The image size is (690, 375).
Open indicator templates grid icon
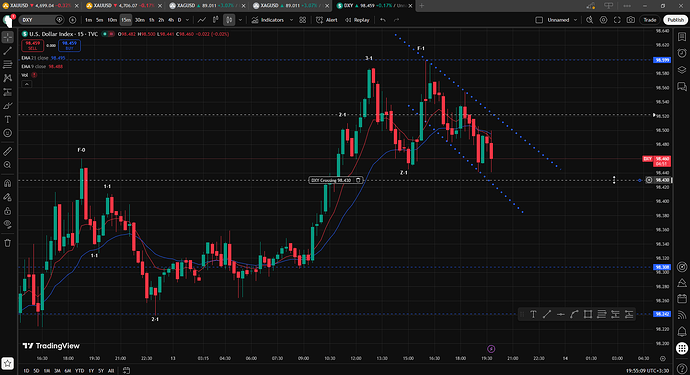[303, 20]
